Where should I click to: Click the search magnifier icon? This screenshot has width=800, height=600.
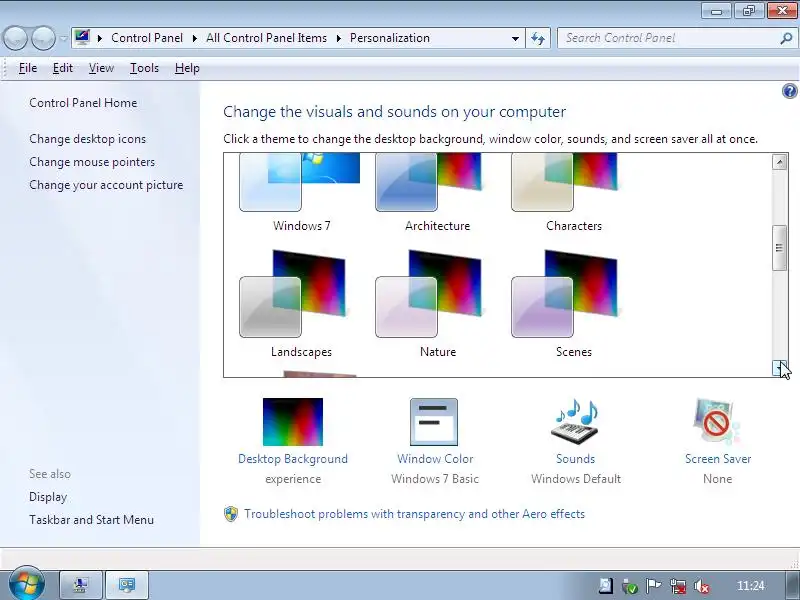pos(786,38)
